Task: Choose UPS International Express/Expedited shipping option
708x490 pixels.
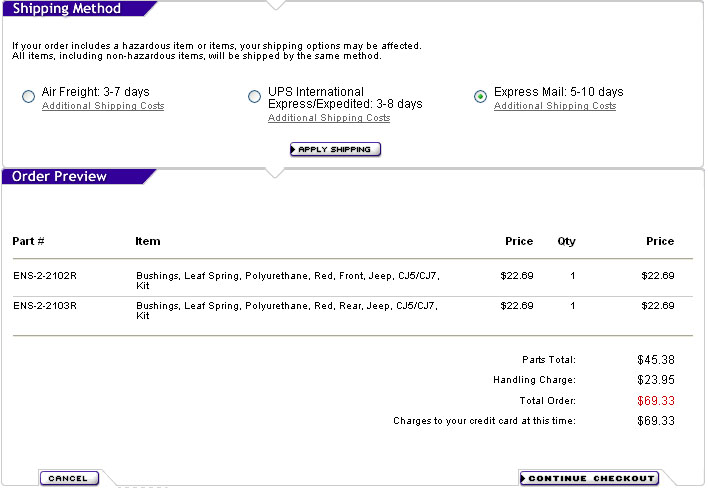Action: point(254,96)
